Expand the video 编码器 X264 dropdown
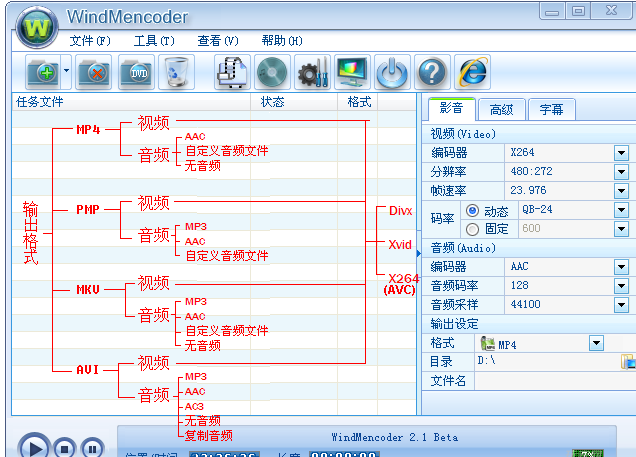Image resolution: width=636 pixels, height=457 pixels. point(621,153)
